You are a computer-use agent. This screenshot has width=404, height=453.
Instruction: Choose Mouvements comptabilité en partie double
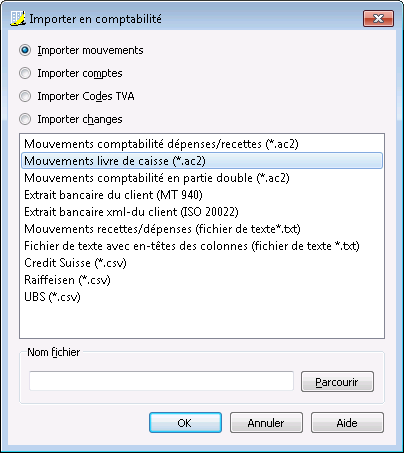[x=202, y=178]
